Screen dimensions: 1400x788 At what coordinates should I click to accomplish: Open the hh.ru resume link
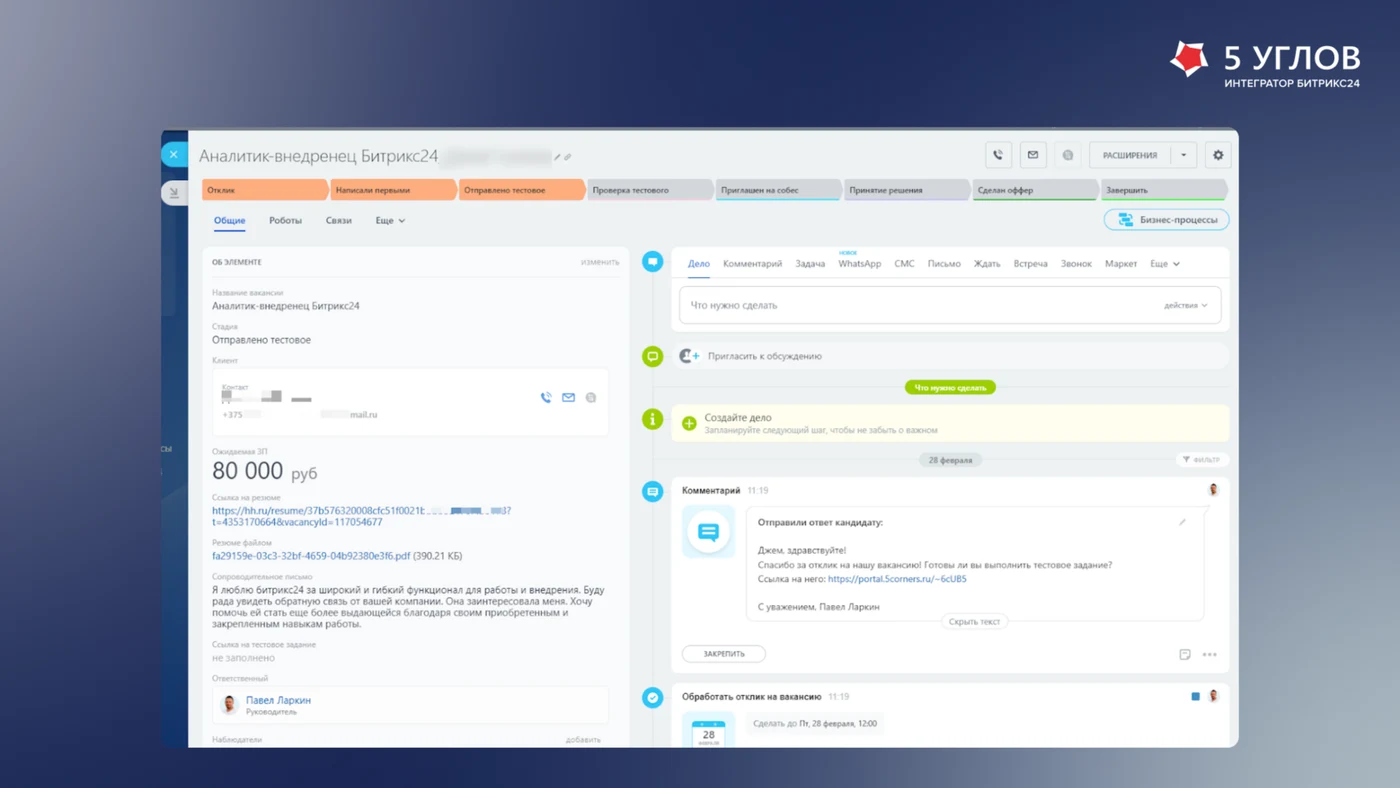click(362, 516)
